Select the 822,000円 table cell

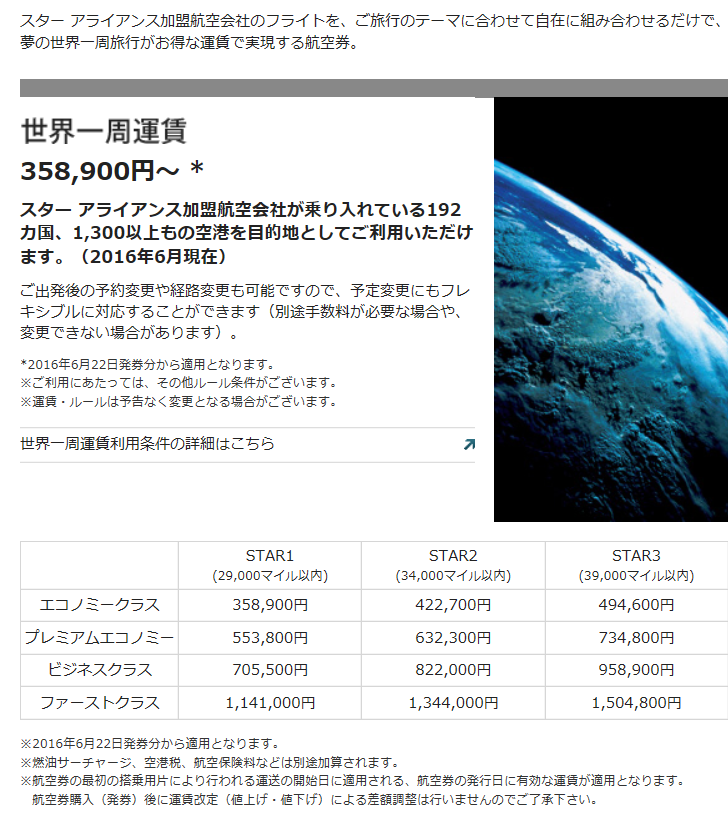[453, 670]
